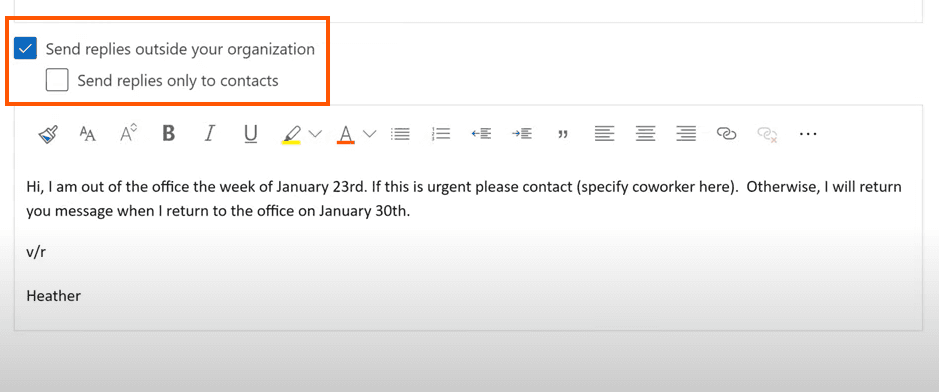The height and width of the screenshot is (392, 939).
Task: Insert a numbered list
Action: 441,134
